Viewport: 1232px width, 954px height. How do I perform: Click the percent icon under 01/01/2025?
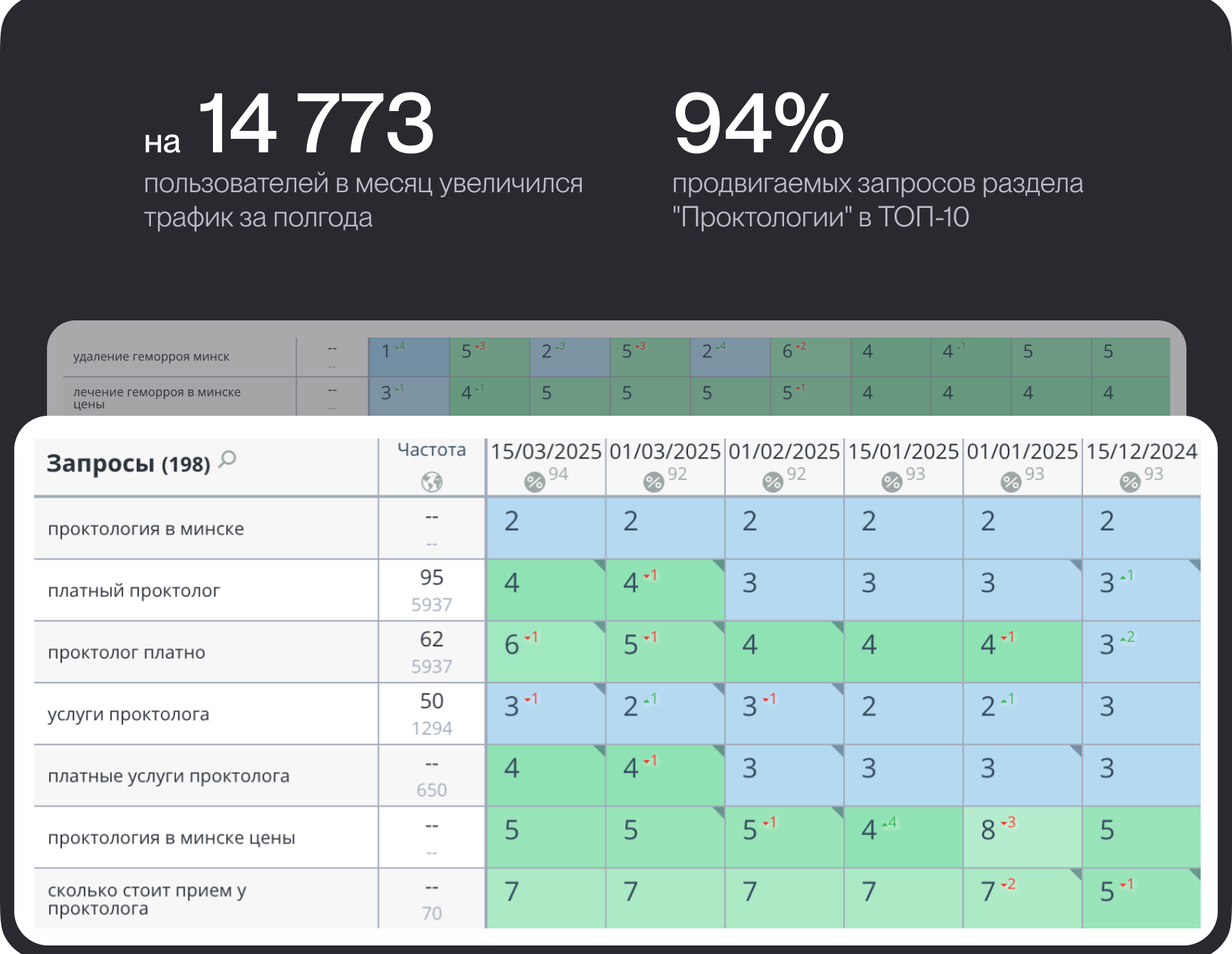click(x=1011, y=482)
